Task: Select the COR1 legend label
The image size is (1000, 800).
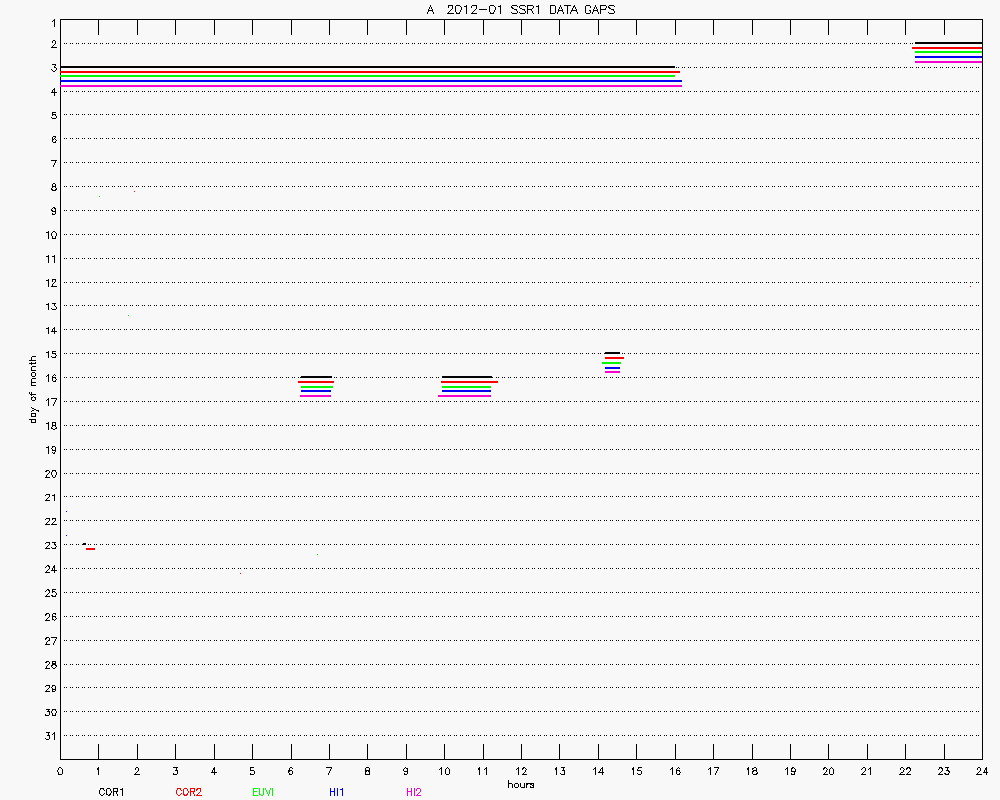Action: (111, 792)
